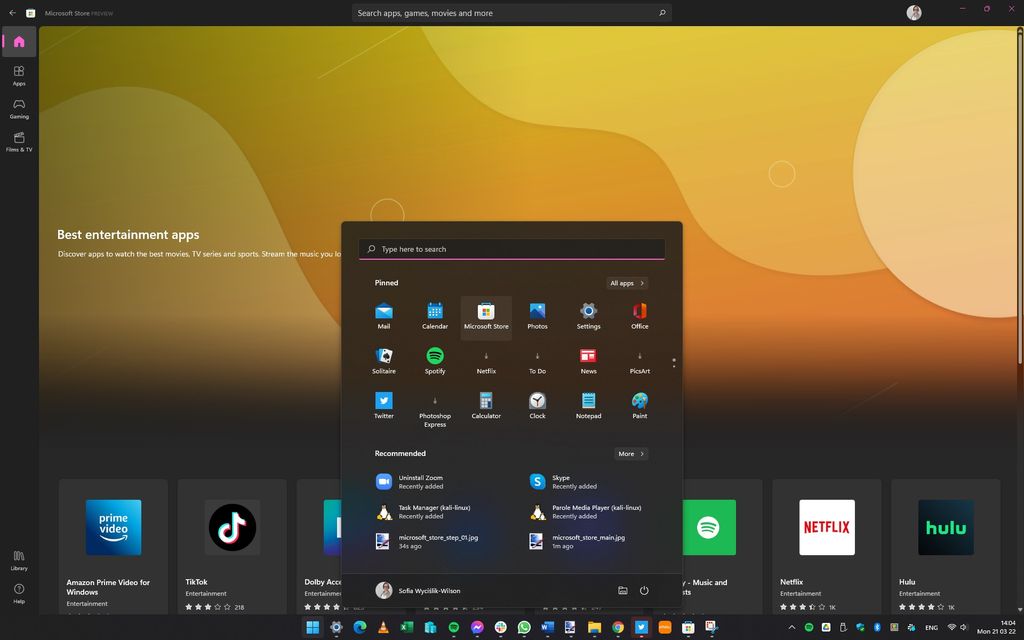Open Photoshop Express from pinned apps

pyautogui.click(x=434, y=402)
